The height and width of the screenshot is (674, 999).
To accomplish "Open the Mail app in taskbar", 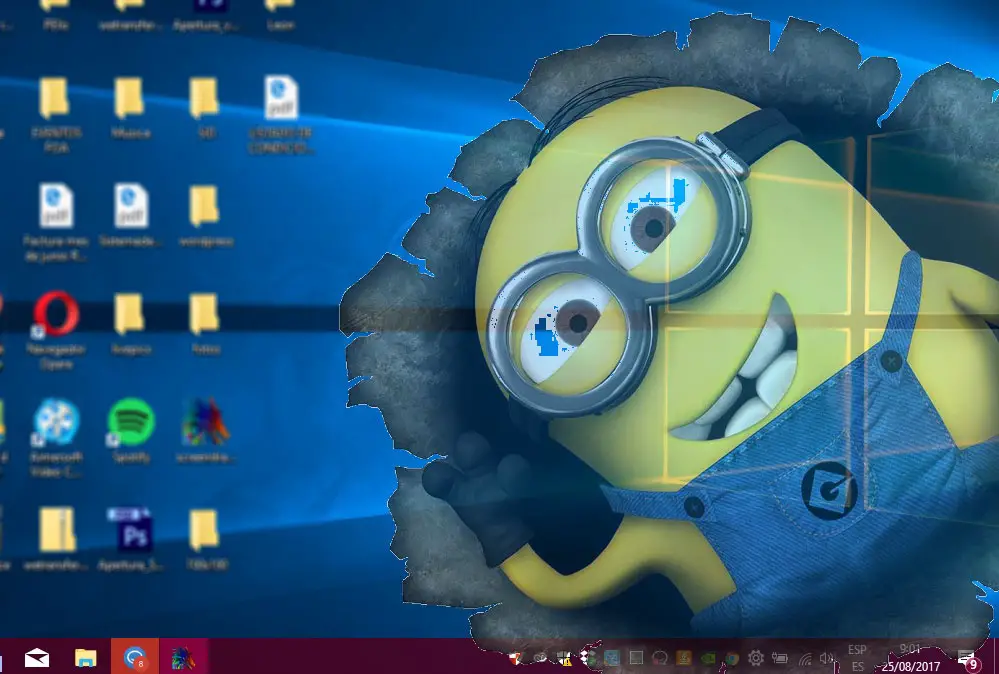I will [x=38, y=657].
